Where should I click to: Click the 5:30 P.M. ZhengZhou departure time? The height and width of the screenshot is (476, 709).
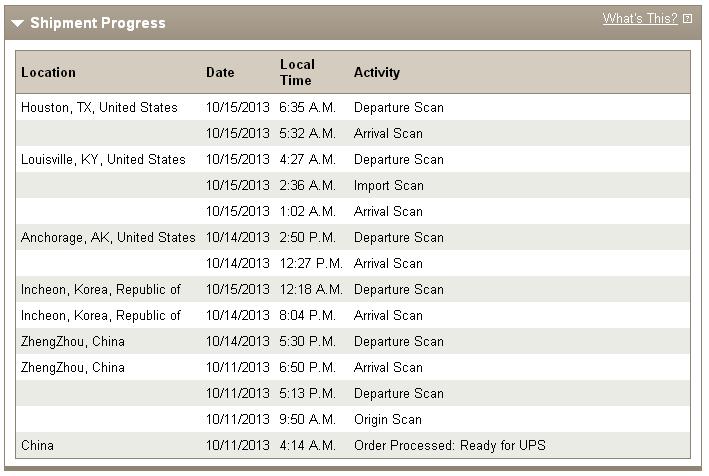coord(307,341)
